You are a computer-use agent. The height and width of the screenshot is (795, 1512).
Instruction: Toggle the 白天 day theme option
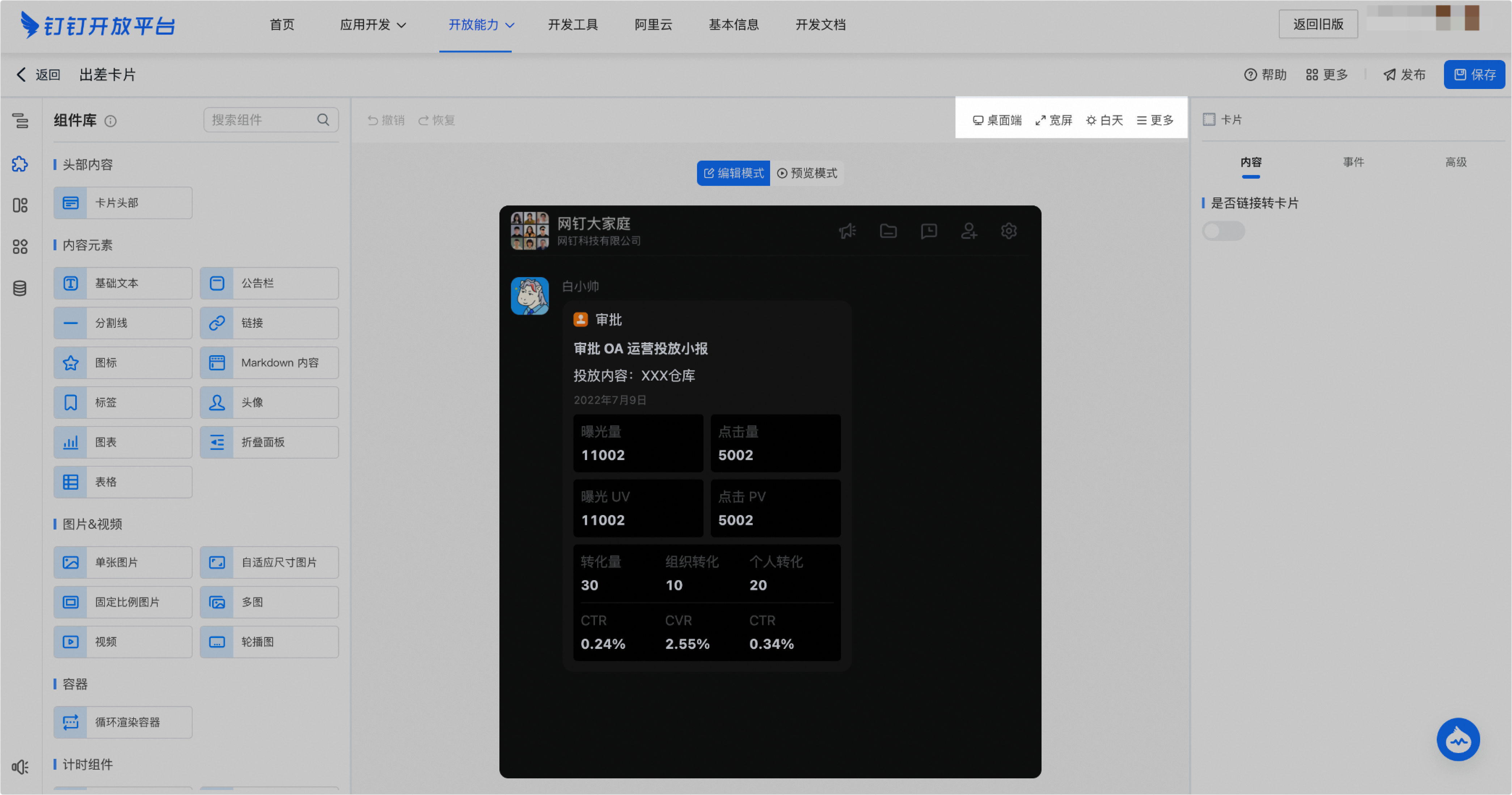click(x=1104, y=120)
